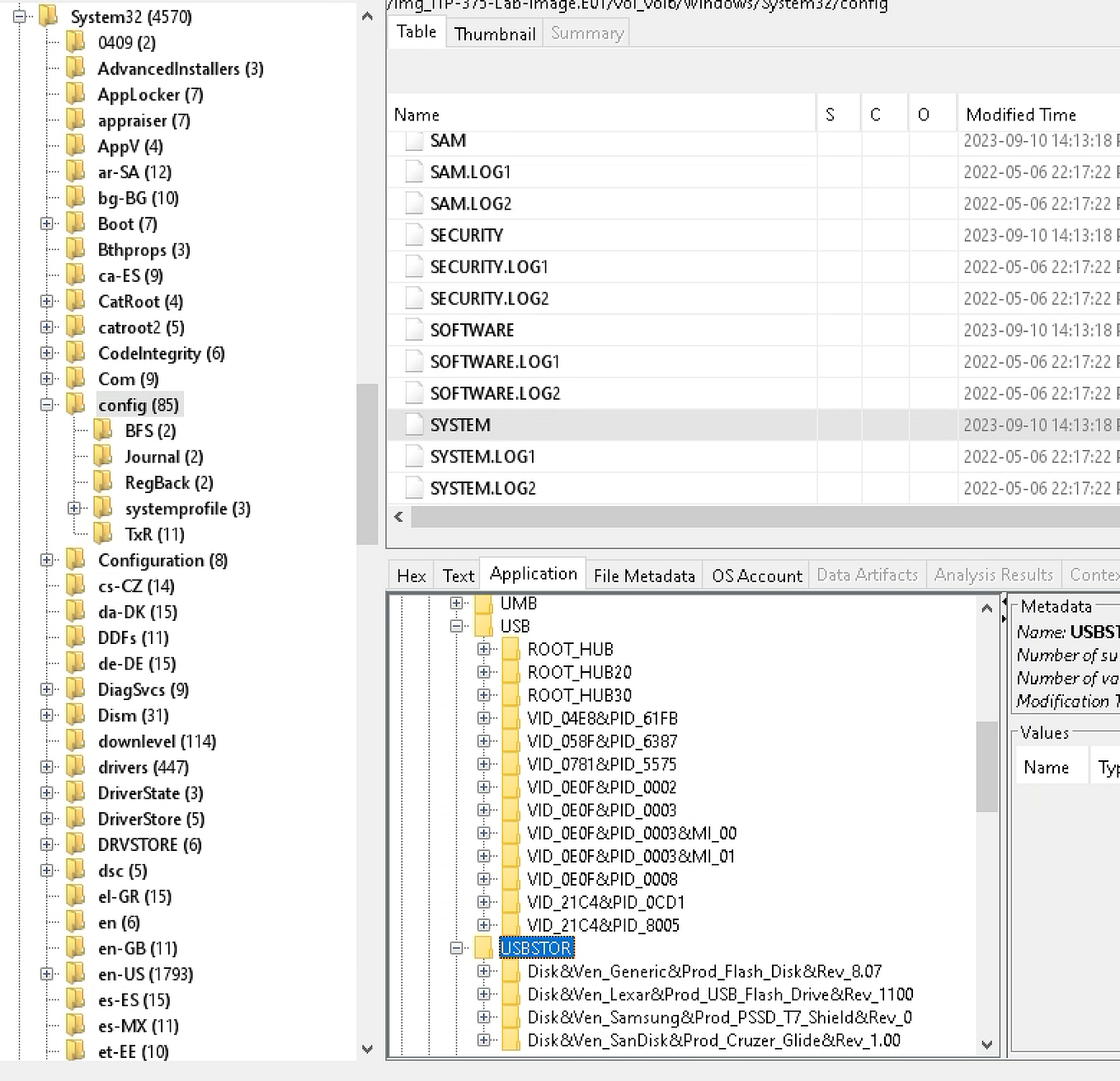Expand the Boot tree node

click(x=46, y=223)
